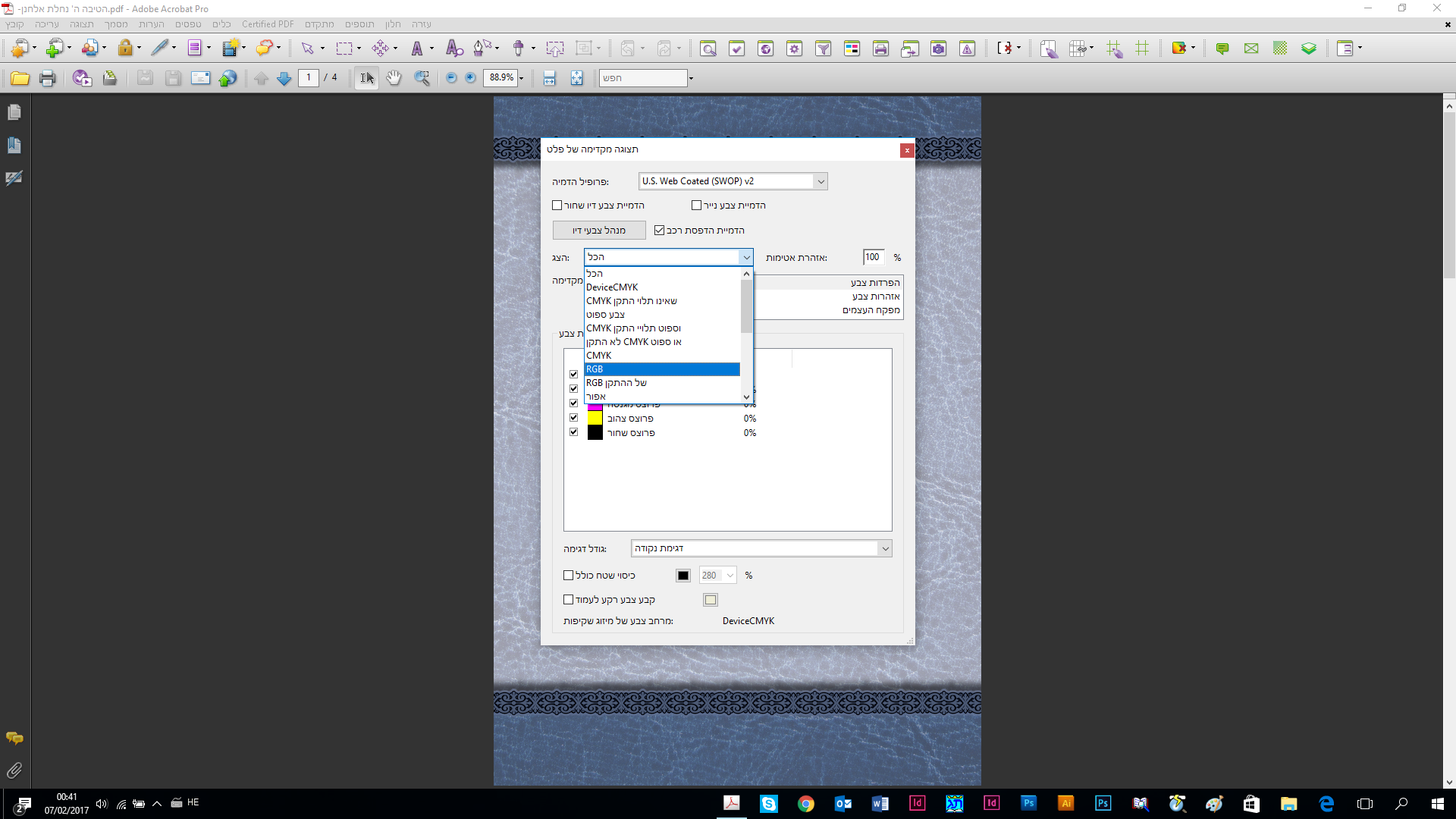Enable the black ink simulation checkbox

[557, 206]
